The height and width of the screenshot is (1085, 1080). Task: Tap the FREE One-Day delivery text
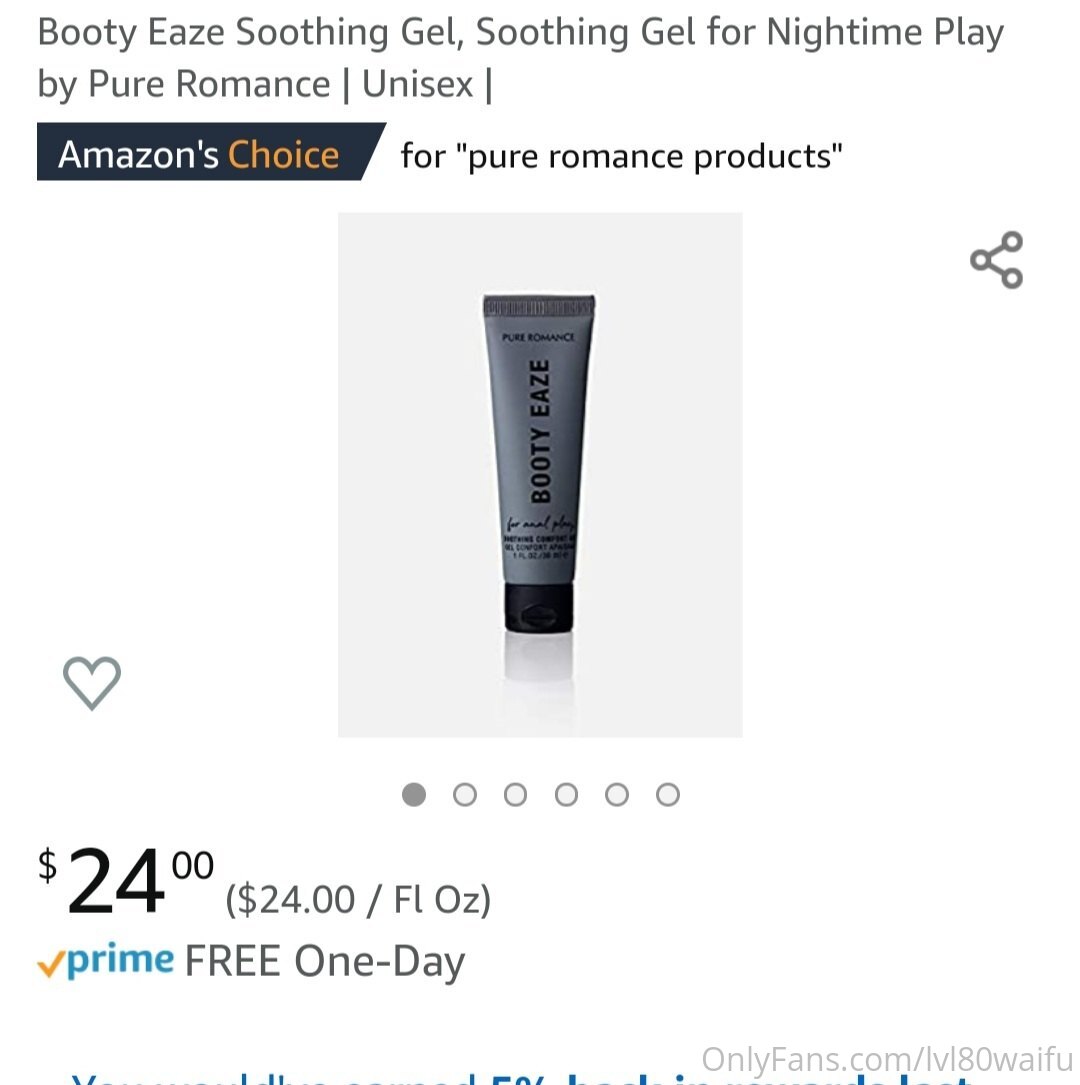pyautogui.click(x=324, y=963)
